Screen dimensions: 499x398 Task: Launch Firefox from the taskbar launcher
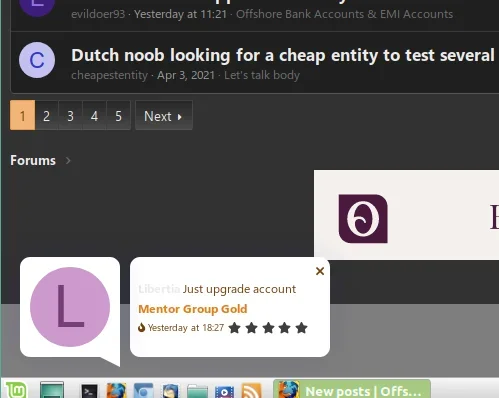tap(116, 391)
